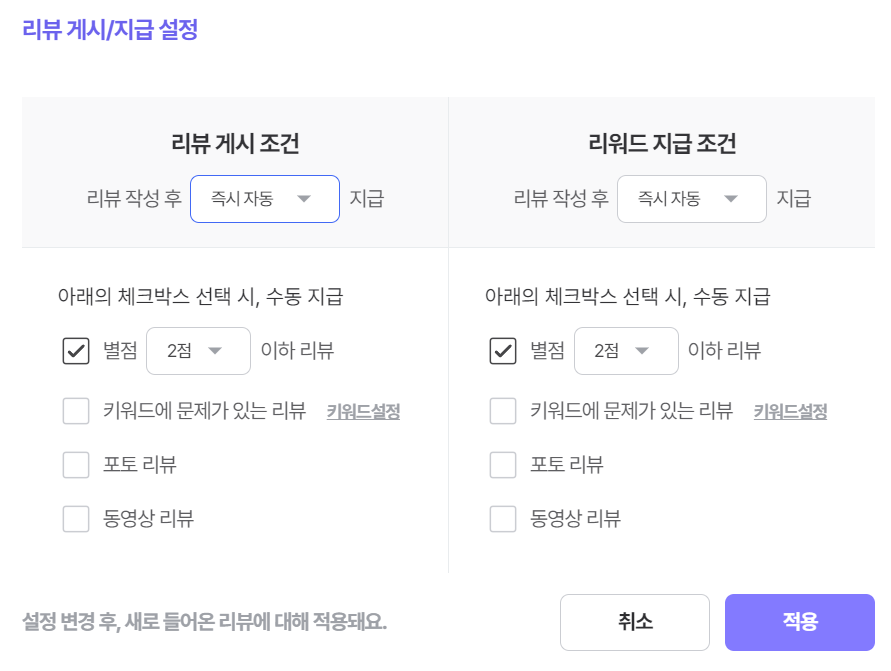The width and height of the screenshot is (891, 671).
Task: Enable 포토 리뷰 checkbox in right column
Action: 503,465
